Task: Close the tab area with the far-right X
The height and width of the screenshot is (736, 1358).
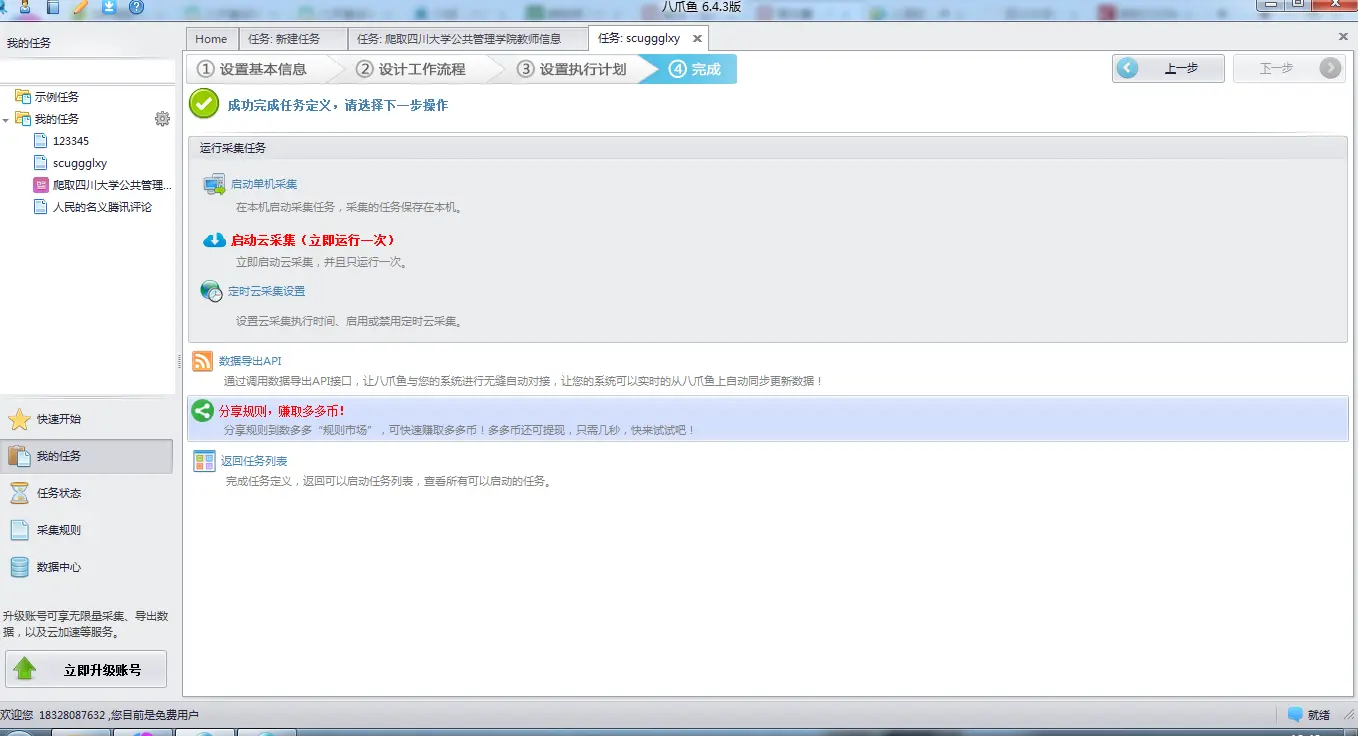Action: point(1343,36)
